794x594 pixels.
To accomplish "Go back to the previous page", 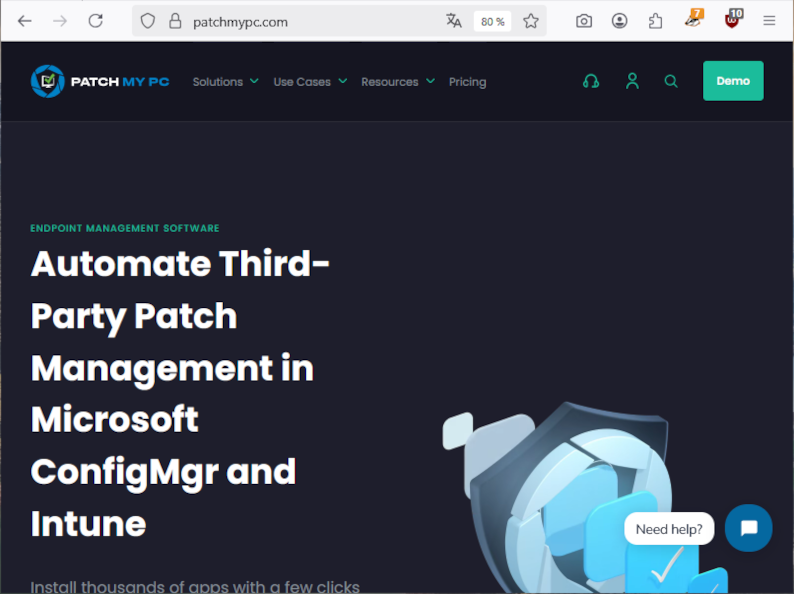I will (24, 21).
